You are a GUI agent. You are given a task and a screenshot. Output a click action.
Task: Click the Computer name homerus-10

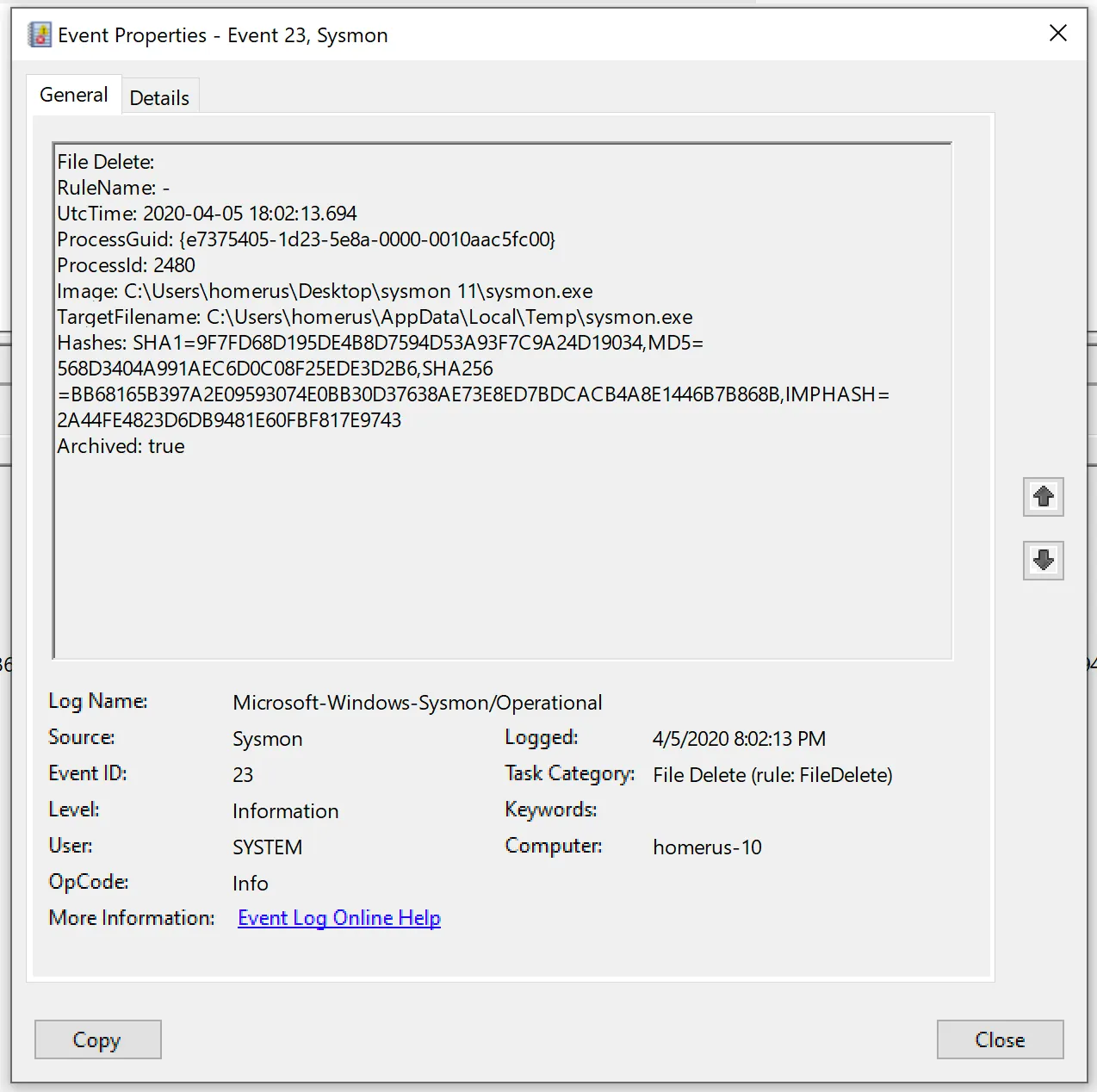[x=707, y=847]
